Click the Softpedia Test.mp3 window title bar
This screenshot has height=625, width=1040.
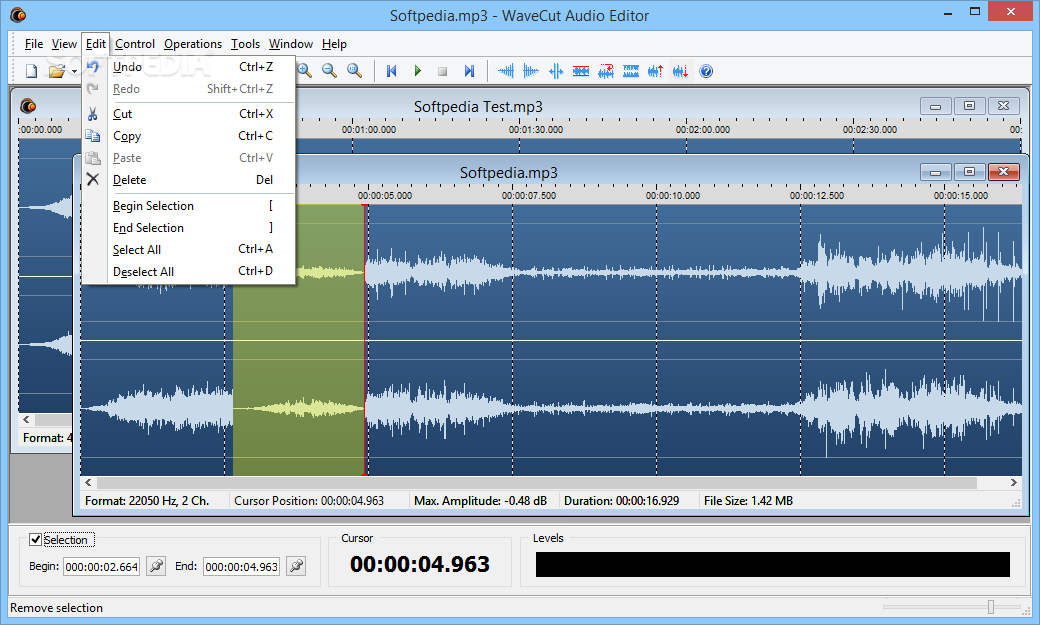coord(478,106)
